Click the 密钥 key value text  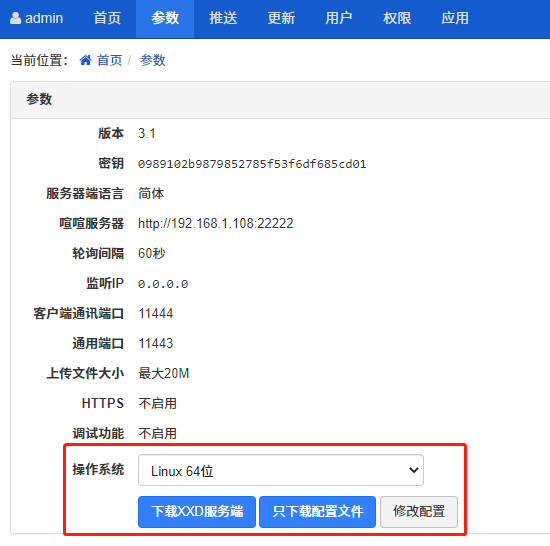252,164
